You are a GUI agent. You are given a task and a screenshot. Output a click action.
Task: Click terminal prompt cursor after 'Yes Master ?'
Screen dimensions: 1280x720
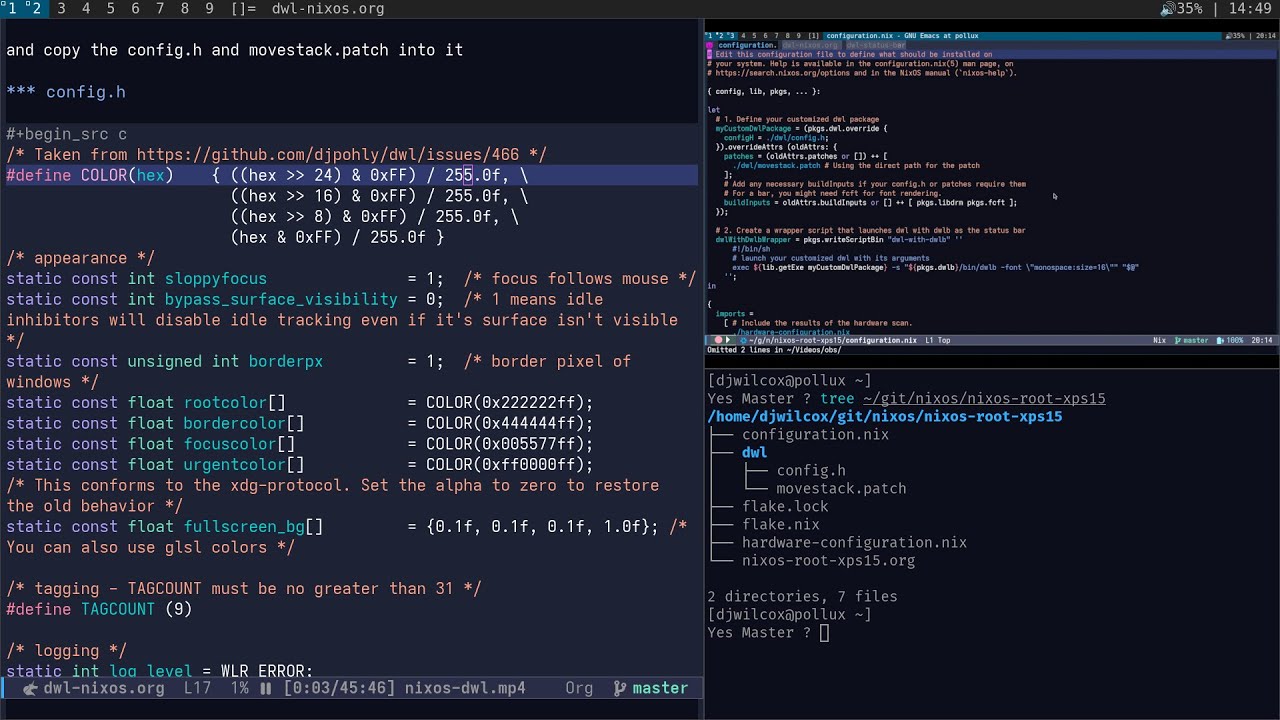click(x=824, y=632)
